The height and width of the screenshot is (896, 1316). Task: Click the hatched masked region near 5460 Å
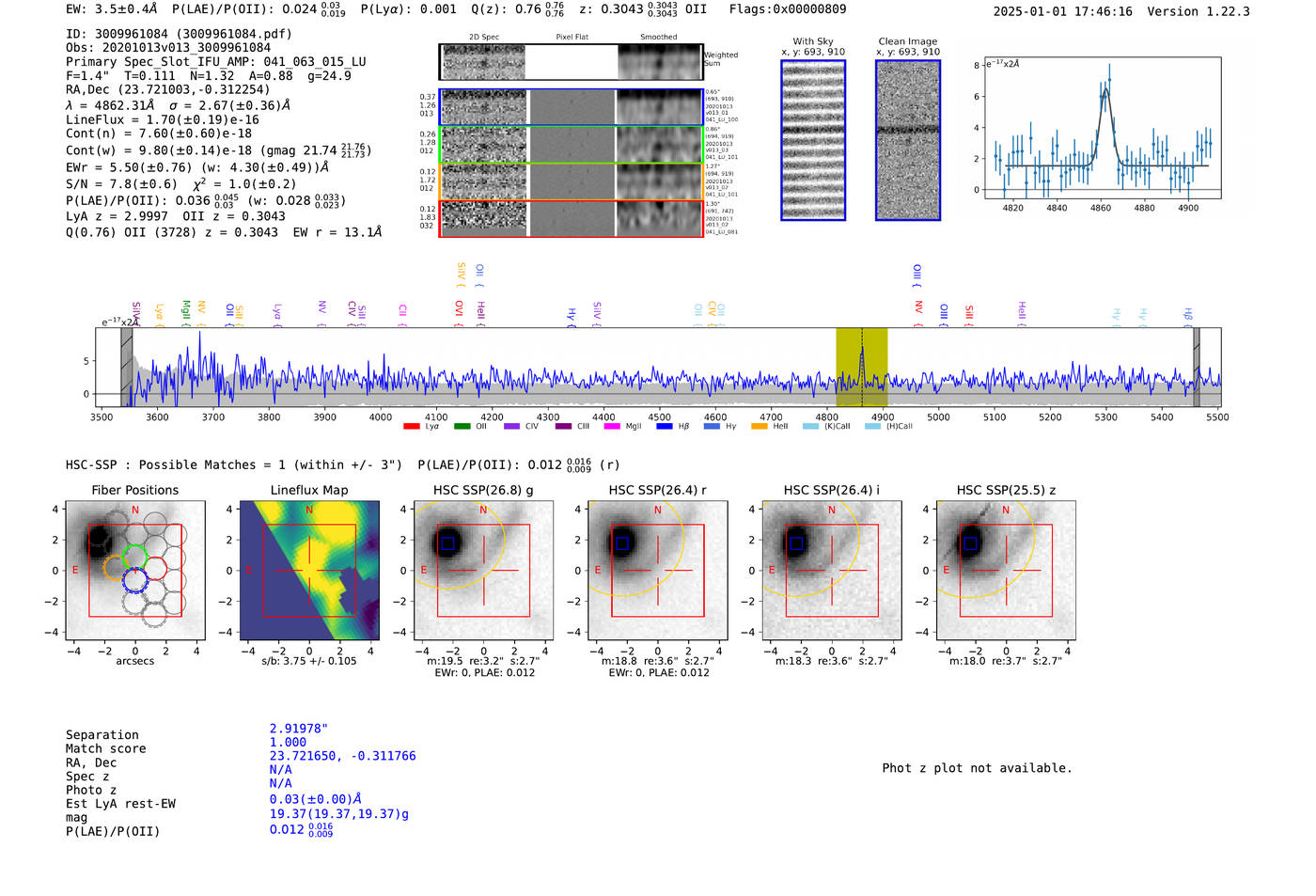click(1197, 368)
